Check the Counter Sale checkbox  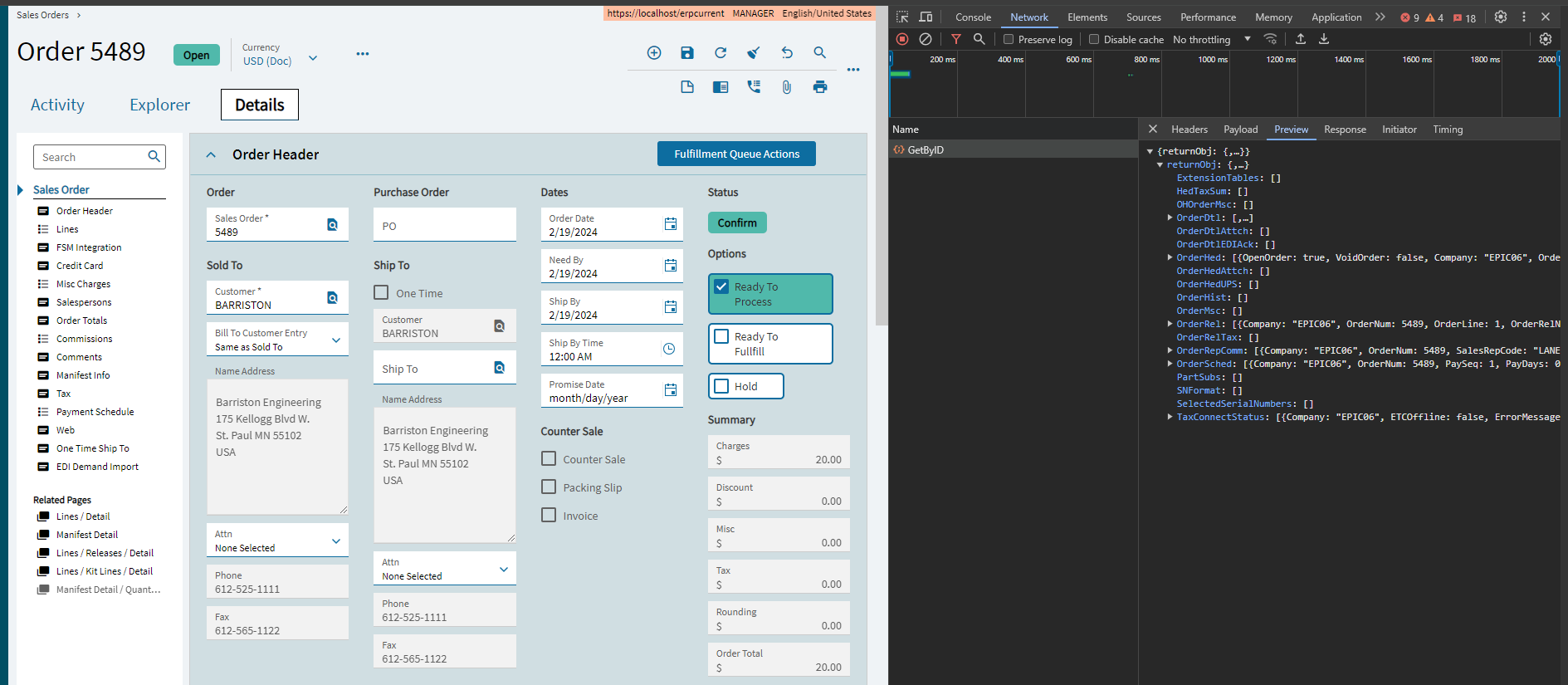(549, 458)
